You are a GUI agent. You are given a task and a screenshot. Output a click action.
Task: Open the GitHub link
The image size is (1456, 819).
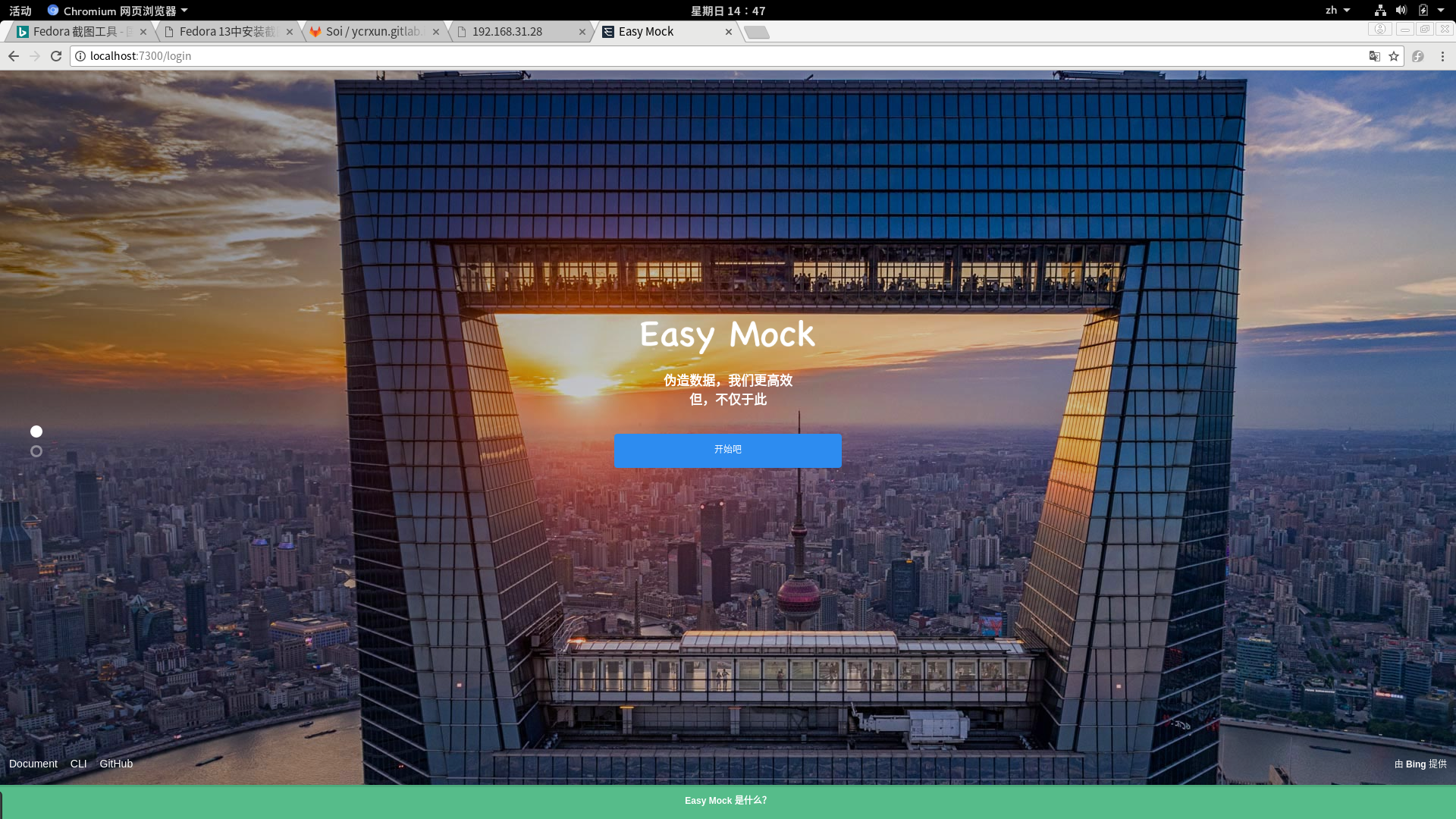116,764
